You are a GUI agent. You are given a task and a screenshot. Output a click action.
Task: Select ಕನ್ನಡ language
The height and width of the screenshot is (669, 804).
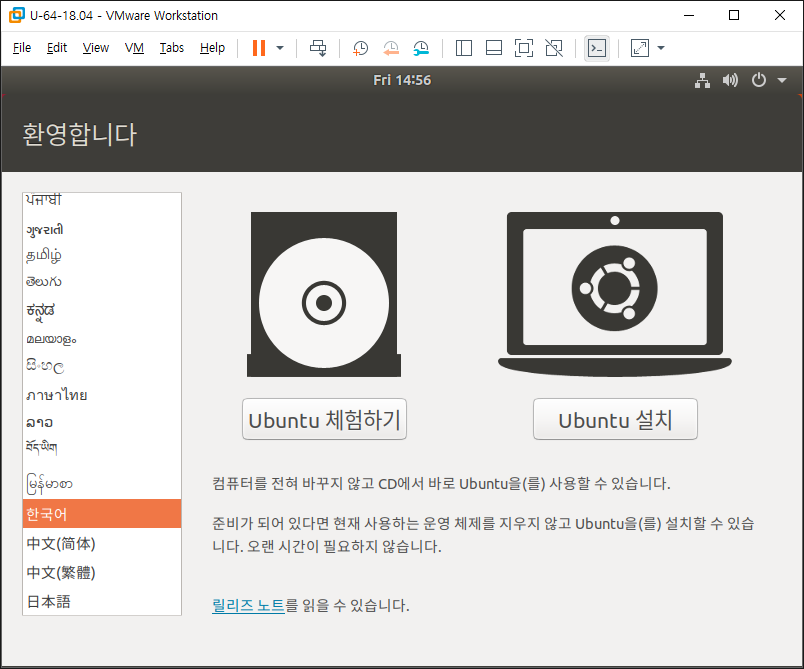click(x=102, y=310)
